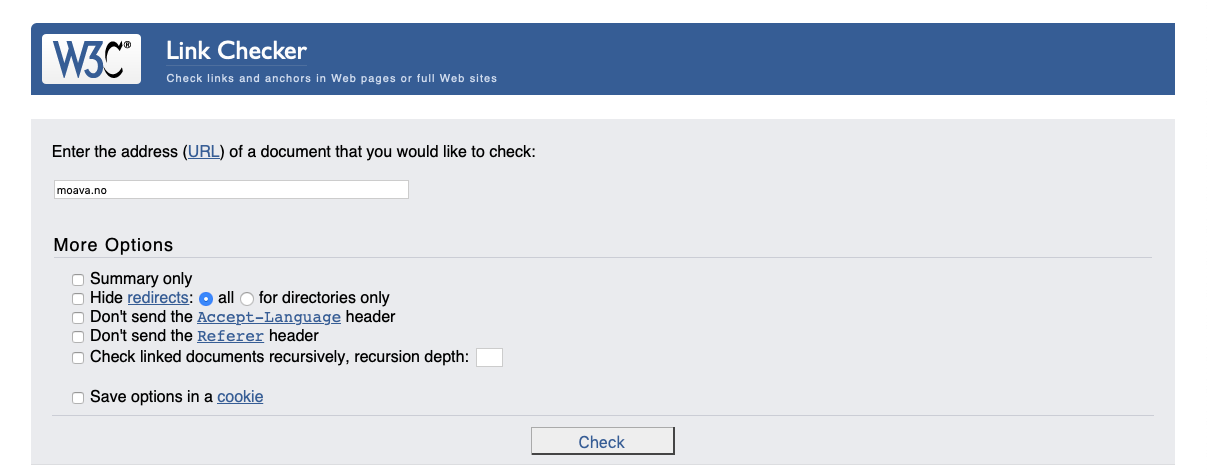Viewport: 1207px width, 476px height.
Task: Enable recursive checking of linked documents
Action: click(x=78, y=358)
